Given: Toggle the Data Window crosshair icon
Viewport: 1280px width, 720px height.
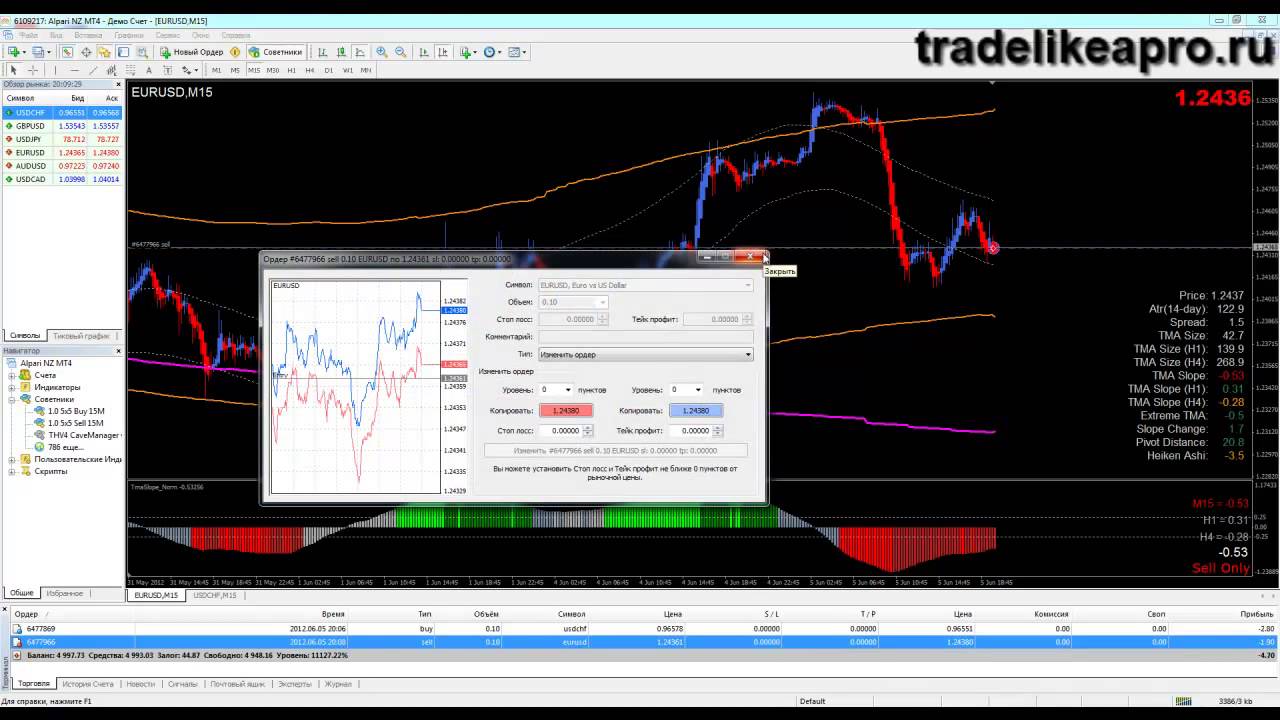Looking at the screenshot, I should 86,52.
